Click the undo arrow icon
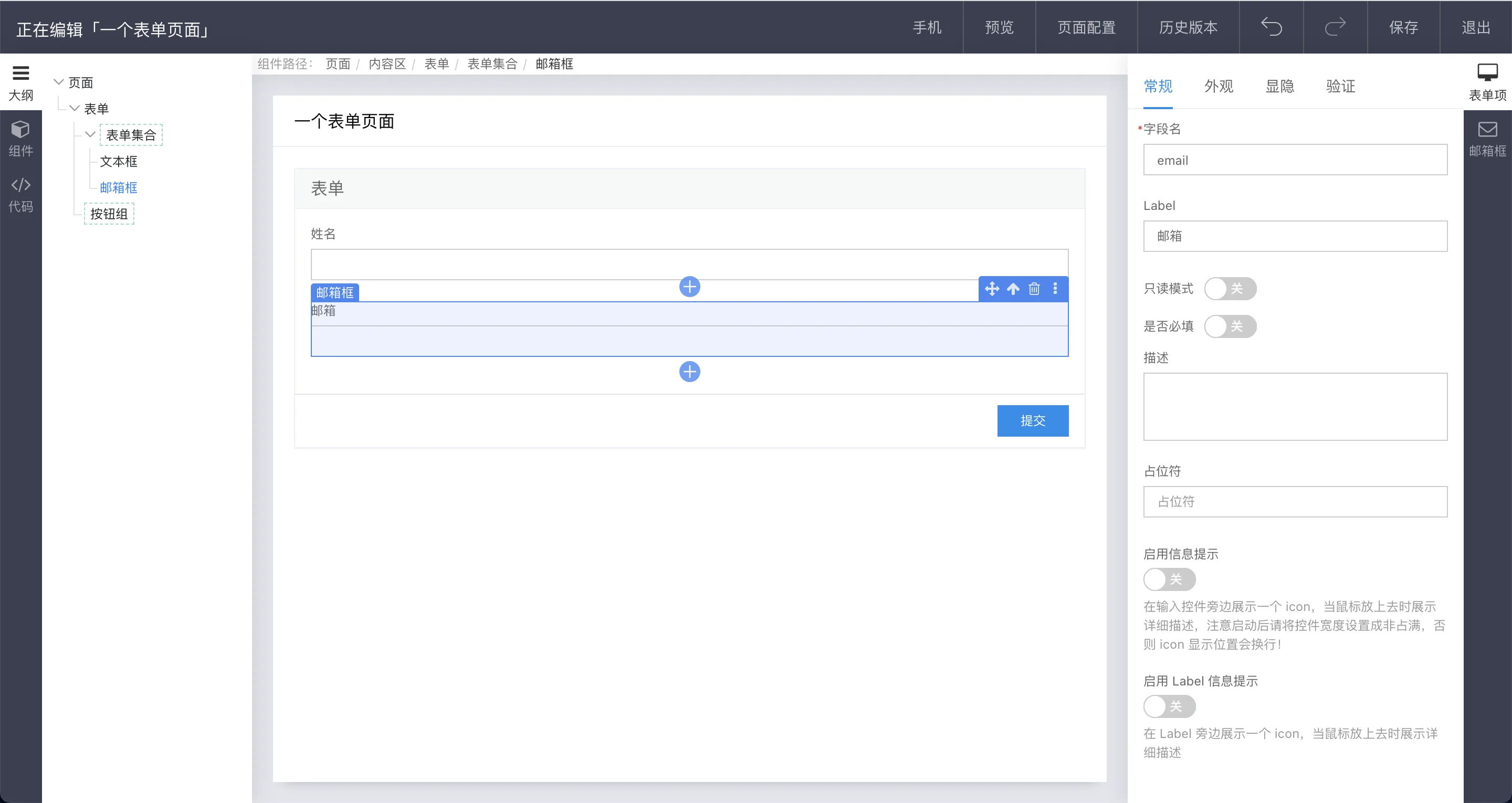The height and width of the screenshot is (803, 1512). [1272, 27]
